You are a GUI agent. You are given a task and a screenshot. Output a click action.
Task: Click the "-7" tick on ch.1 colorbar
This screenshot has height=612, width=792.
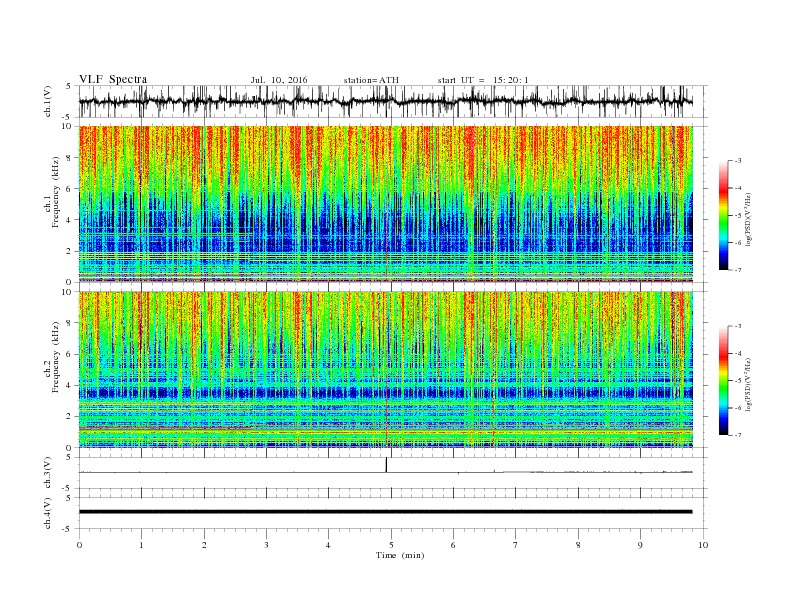(x=738, y=270)
